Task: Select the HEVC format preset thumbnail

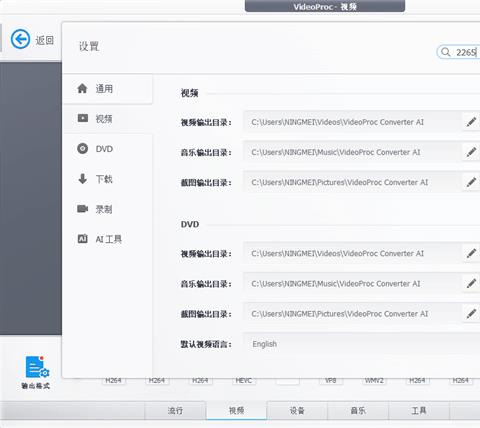Action: 244,381
